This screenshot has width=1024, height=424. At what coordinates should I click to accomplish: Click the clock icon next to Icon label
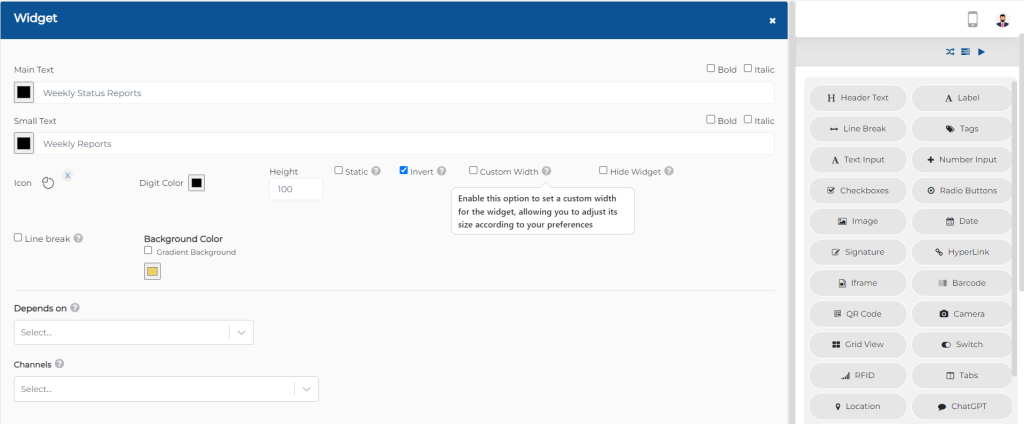click(x=48, y=184)
